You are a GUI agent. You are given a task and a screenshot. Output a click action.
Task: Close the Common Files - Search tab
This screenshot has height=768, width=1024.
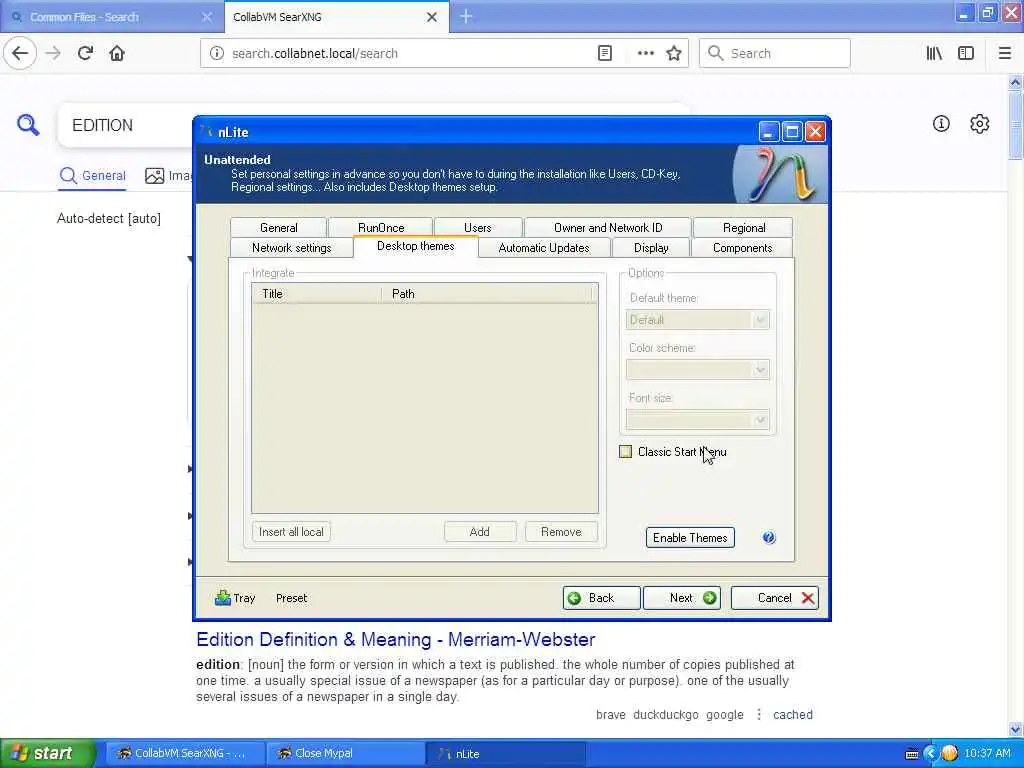coord(207,17)
